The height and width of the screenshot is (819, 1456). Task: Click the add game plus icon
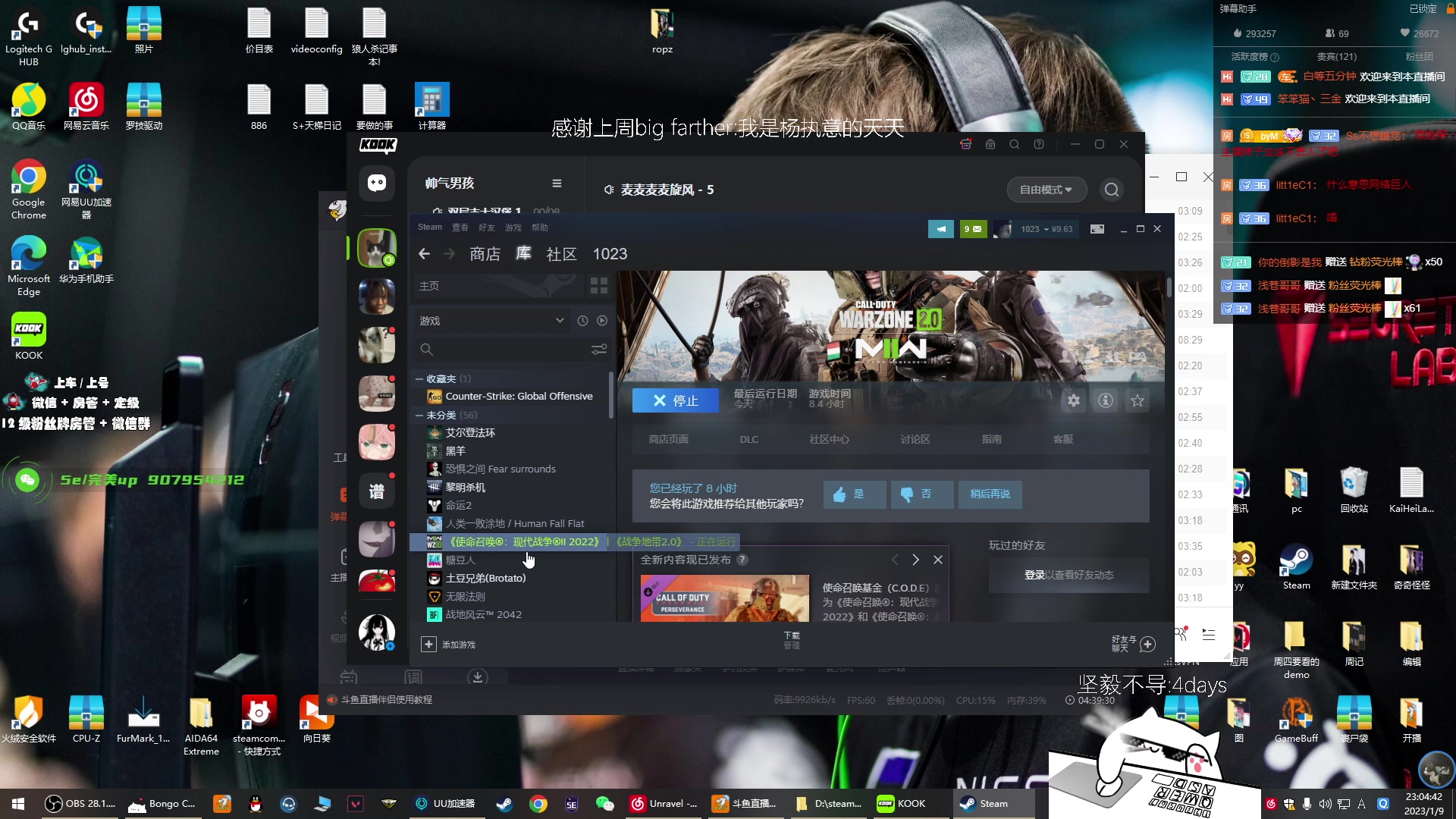point(428,645)
